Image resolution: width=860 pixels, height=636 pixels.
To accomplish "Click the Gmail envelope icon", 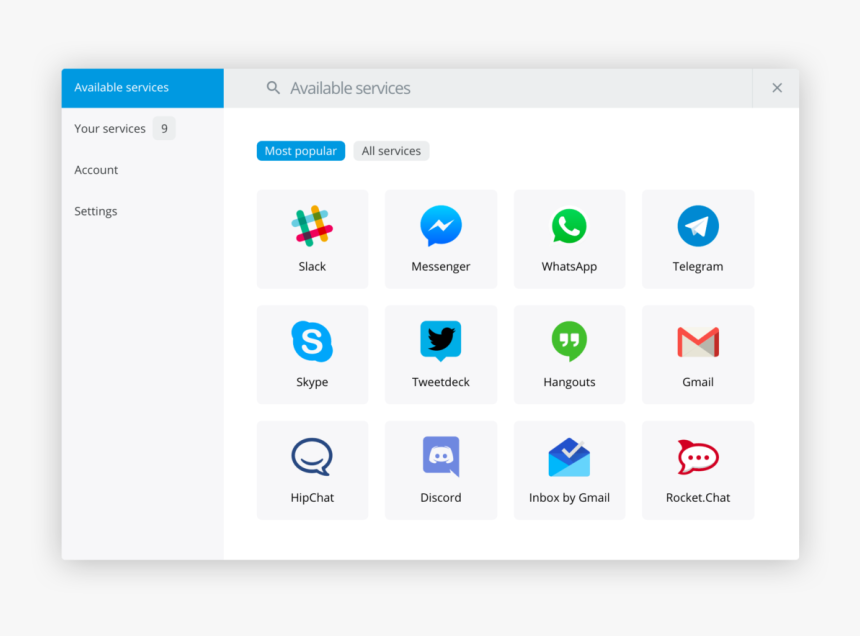I will (x=698, y=342).
